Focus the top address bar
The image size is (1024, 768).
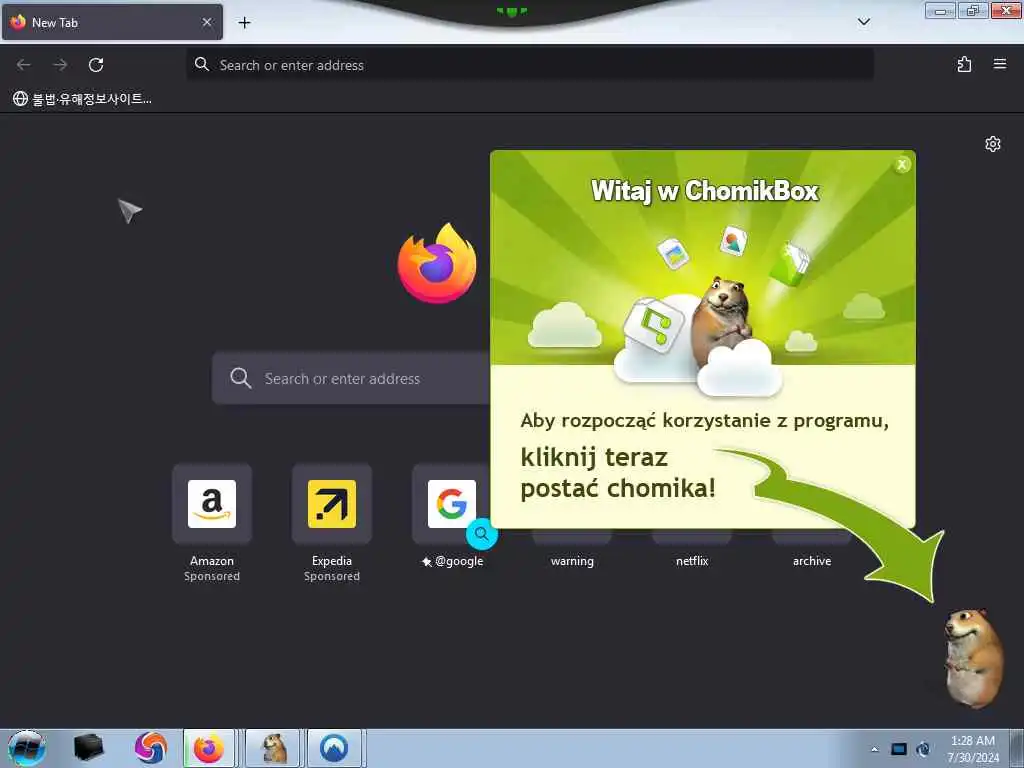(530, 65)
